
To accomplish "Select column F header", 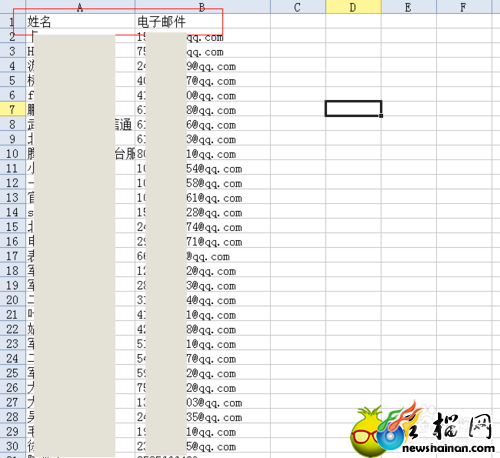I will click(x=464, y=7).
